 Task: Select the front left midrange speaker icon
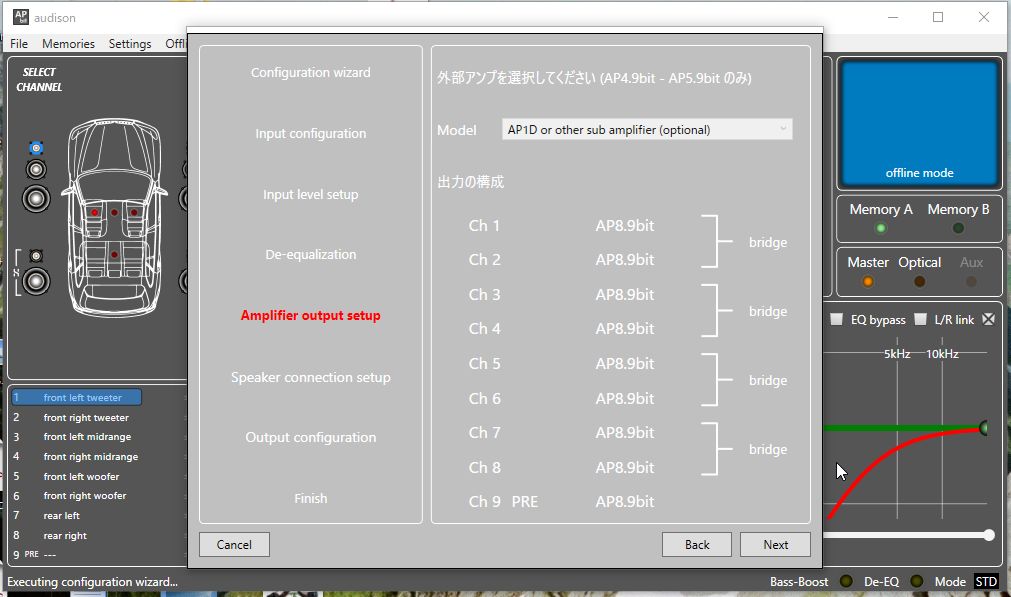[36, 170]
